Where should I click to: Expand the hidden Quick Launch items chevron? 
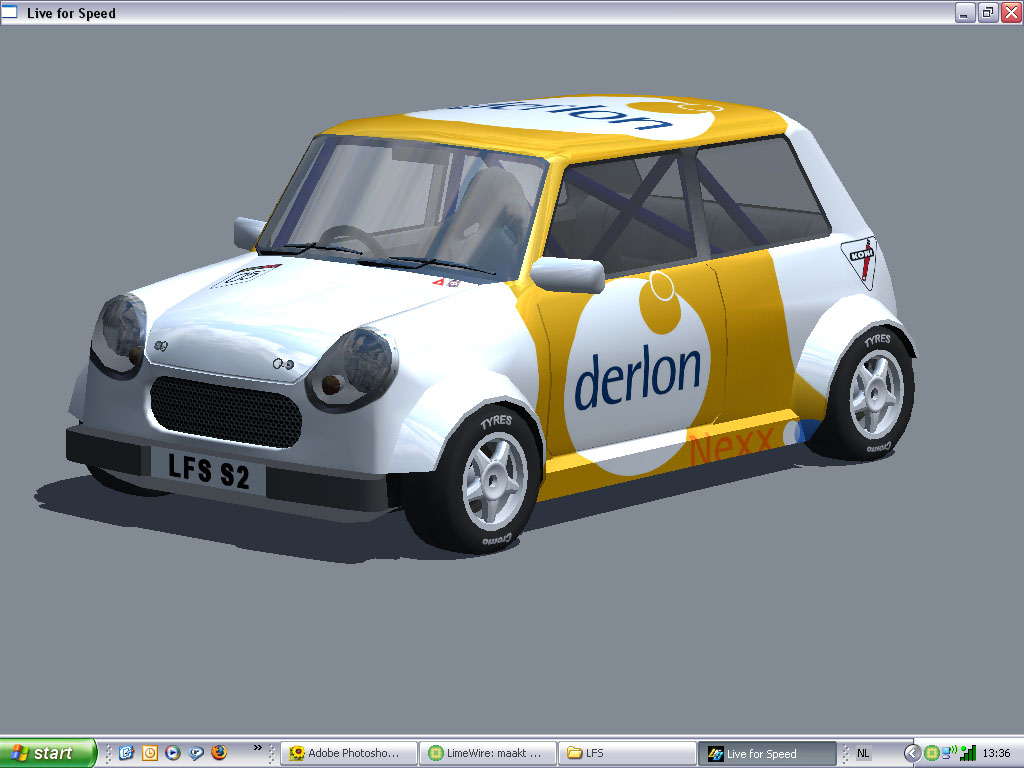click(x=257, y=748)
